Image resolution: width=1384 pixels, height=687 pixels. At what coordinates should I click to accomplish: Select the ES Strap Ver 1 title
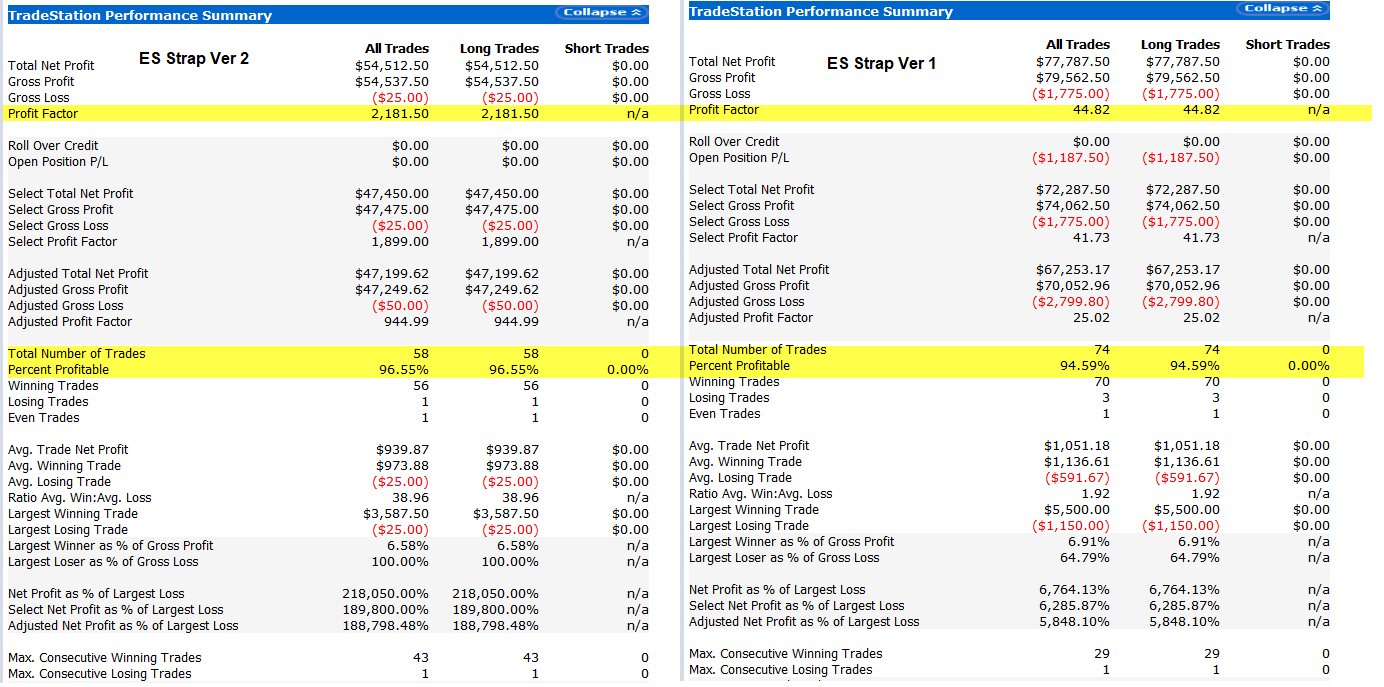pos(882,63)
